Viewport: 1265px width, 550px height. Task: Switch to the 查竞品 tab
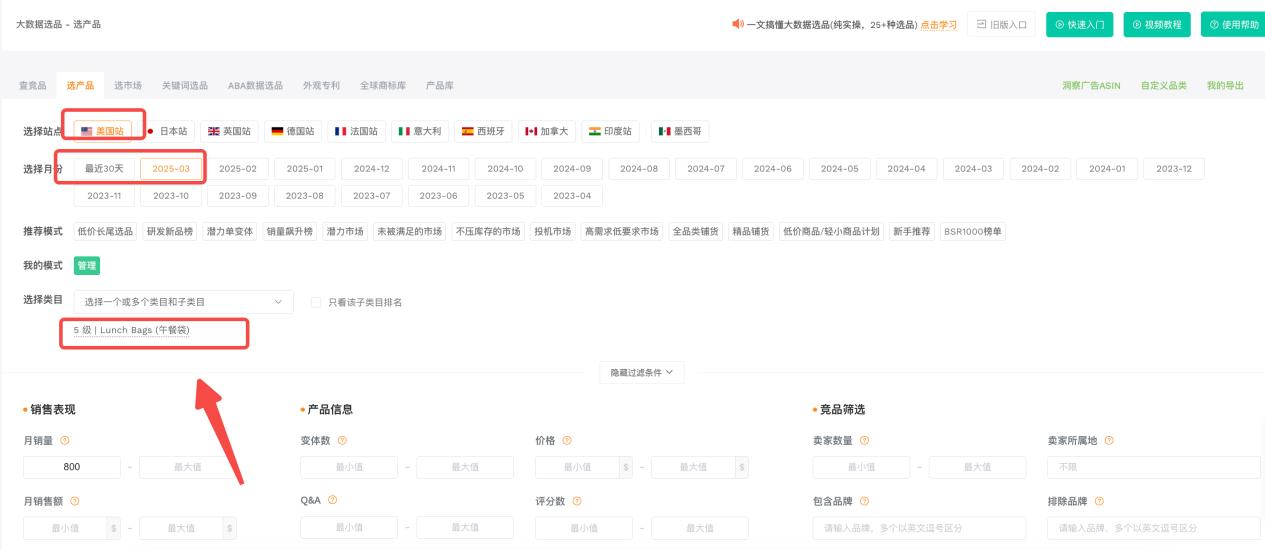point(32,86)
